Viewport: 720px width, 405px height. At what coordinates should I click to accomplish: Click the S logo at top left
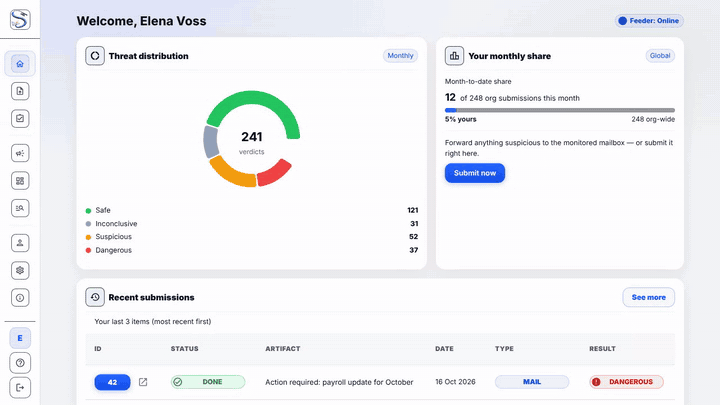(x=20, y=19)
